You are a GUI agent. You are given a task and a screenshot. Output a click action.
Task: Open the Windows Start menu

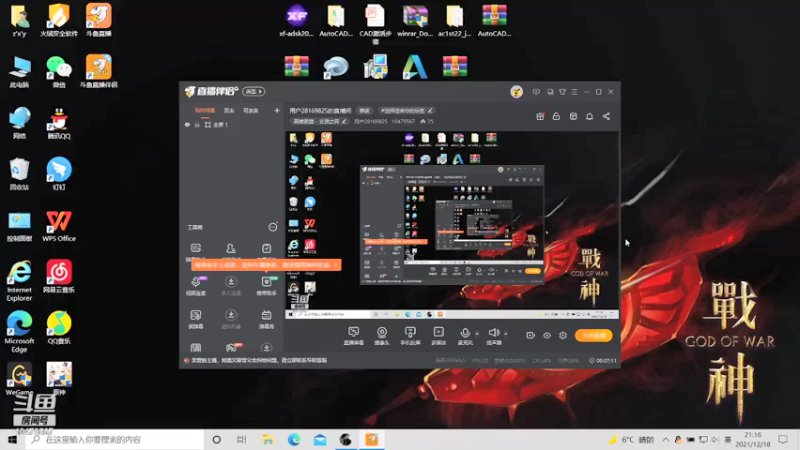[12, 439]
